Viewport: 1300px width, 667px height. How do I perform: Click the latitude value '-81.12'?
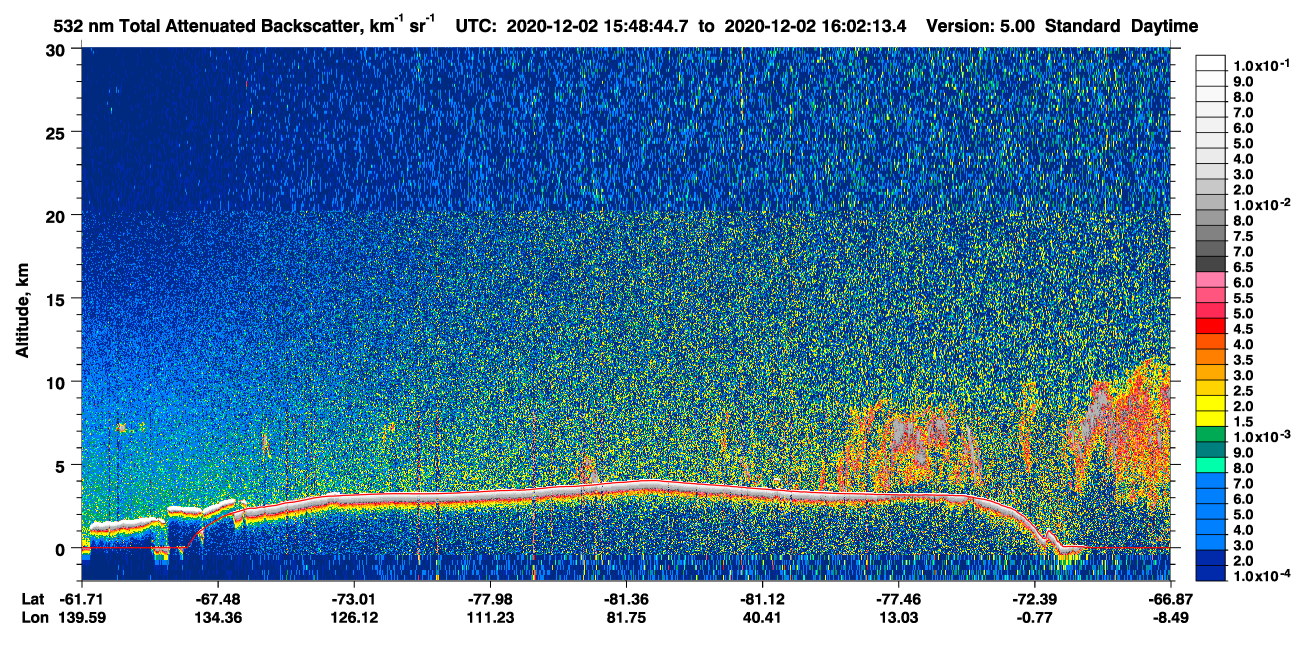tap(762, 599)
